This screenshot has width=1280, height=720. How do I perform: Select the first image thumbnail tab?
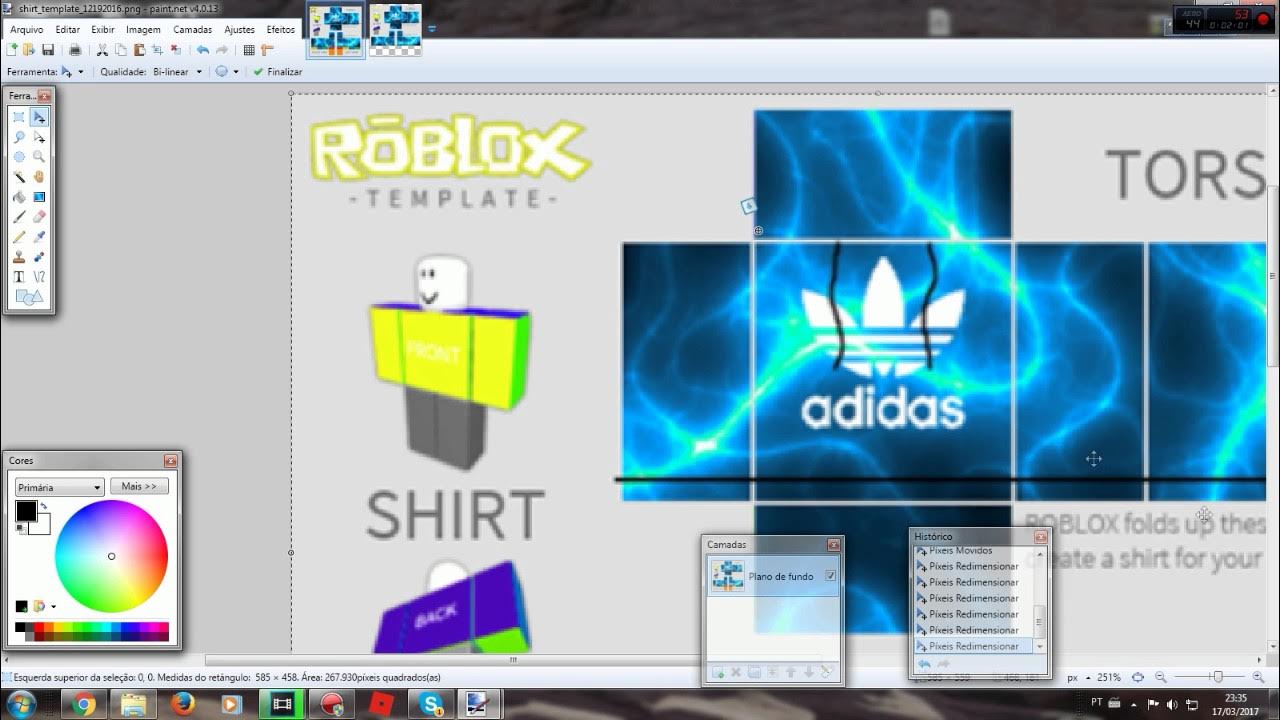tap(335, 29)
